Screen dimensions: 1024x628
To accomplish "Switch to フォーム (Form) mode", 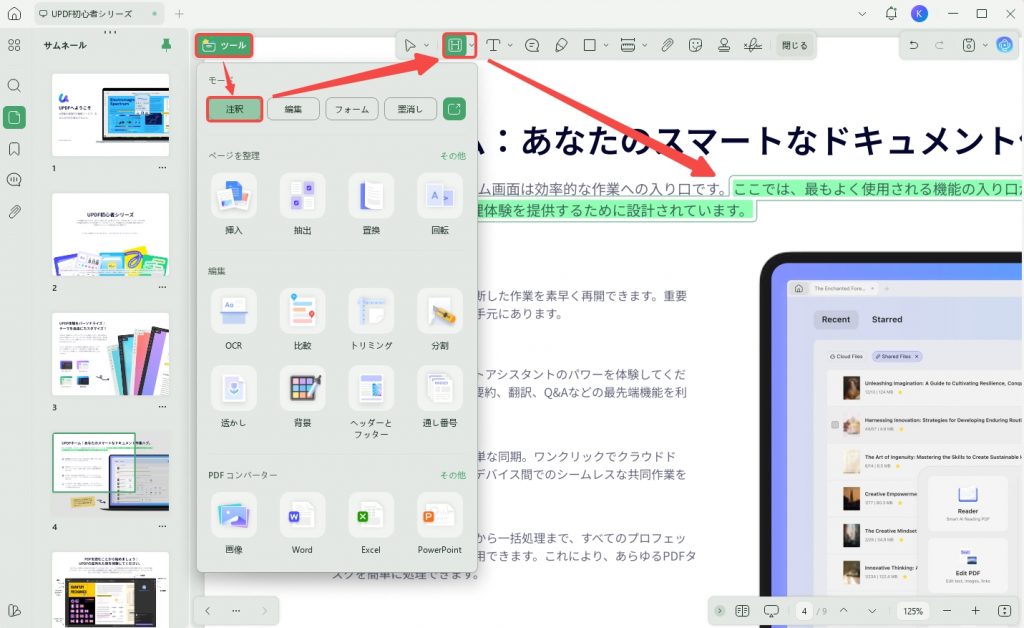I will pos(352,109).
